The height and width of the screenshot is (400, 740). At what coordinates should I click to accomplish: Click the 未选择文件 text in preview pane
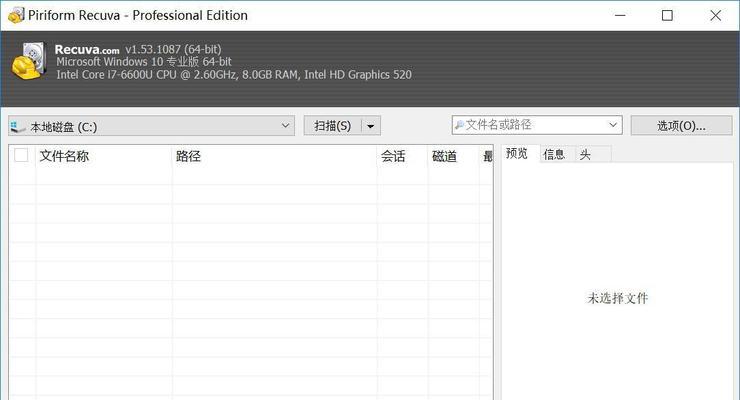617,298
